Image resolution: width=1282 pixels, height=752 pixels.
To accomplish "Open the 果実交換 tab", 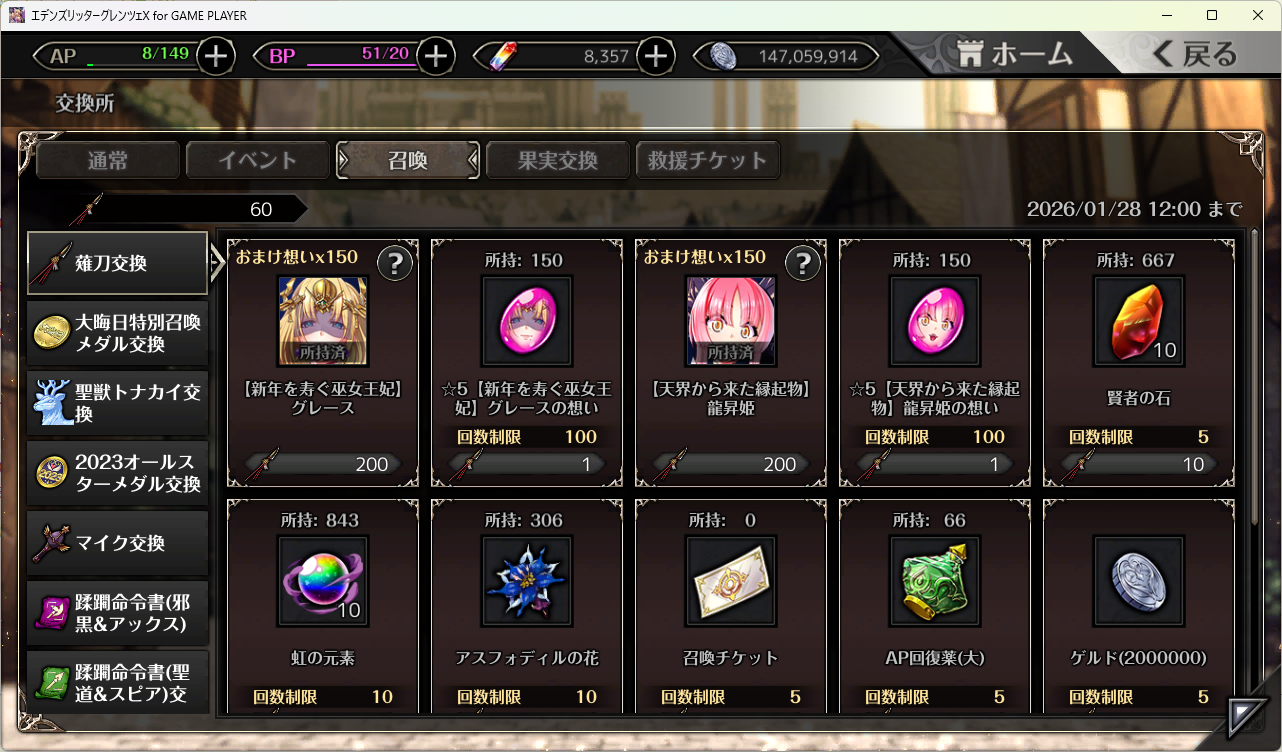I will [x=558, y=160].
